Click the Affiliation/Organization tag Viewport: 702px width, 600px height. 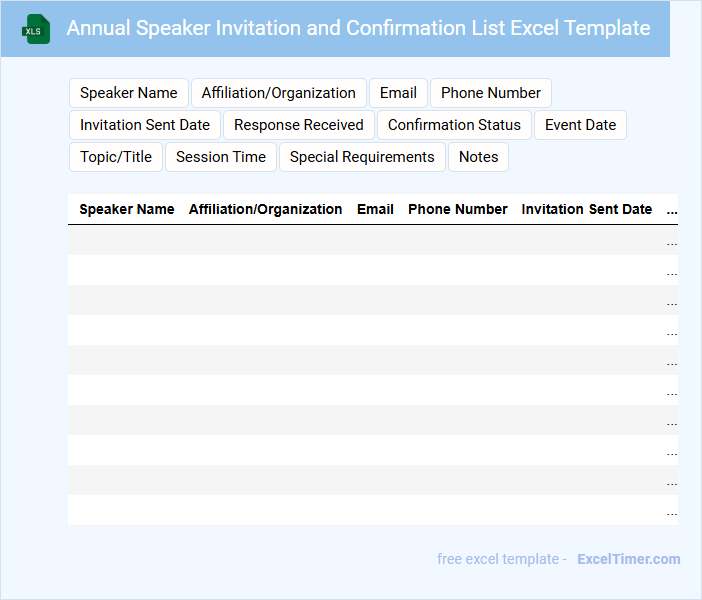(278, 93)
